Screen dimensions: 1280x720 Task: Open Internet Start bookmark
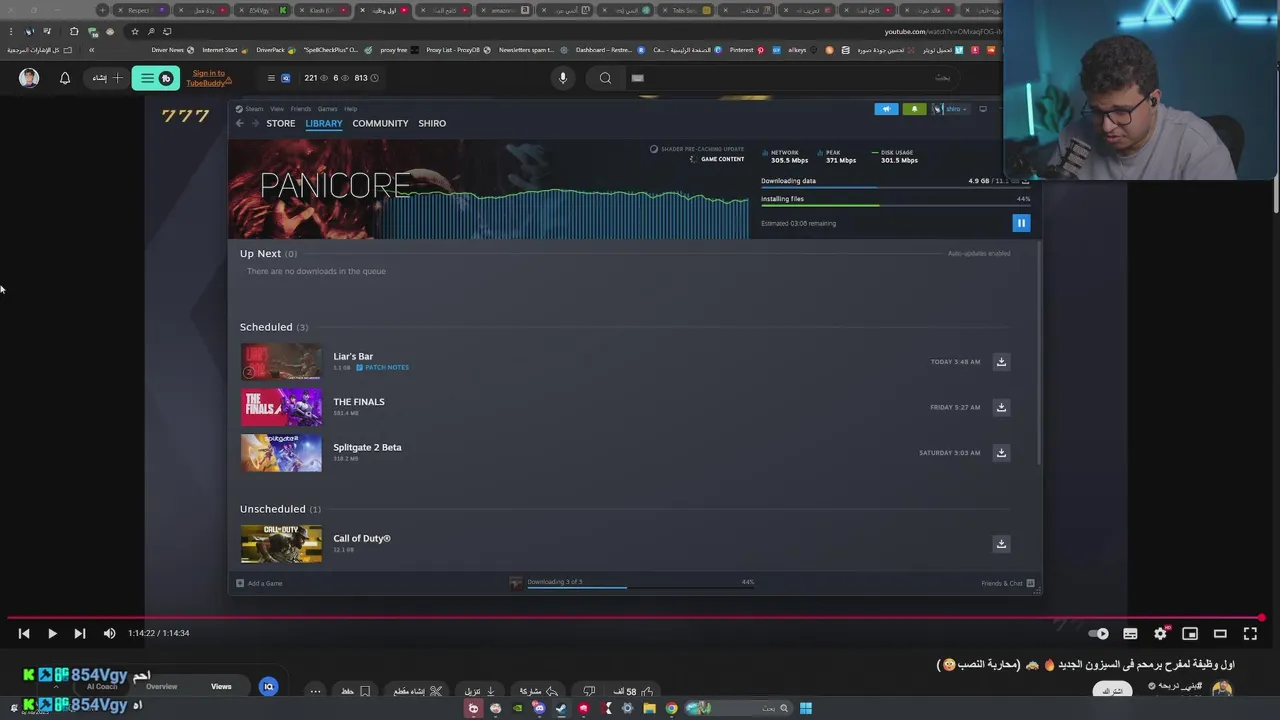(225, 50)
